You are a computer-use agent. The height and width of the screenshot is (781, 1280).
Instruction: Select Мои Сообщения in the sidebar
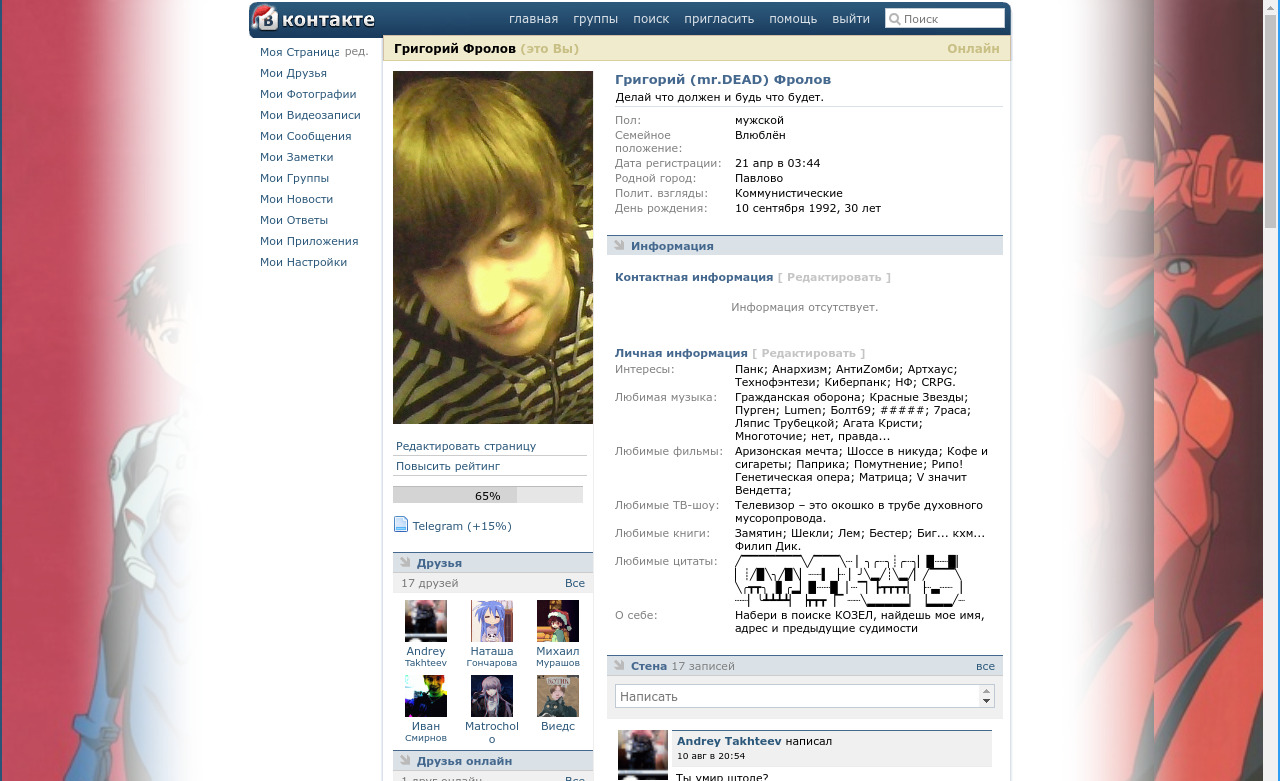306,136
